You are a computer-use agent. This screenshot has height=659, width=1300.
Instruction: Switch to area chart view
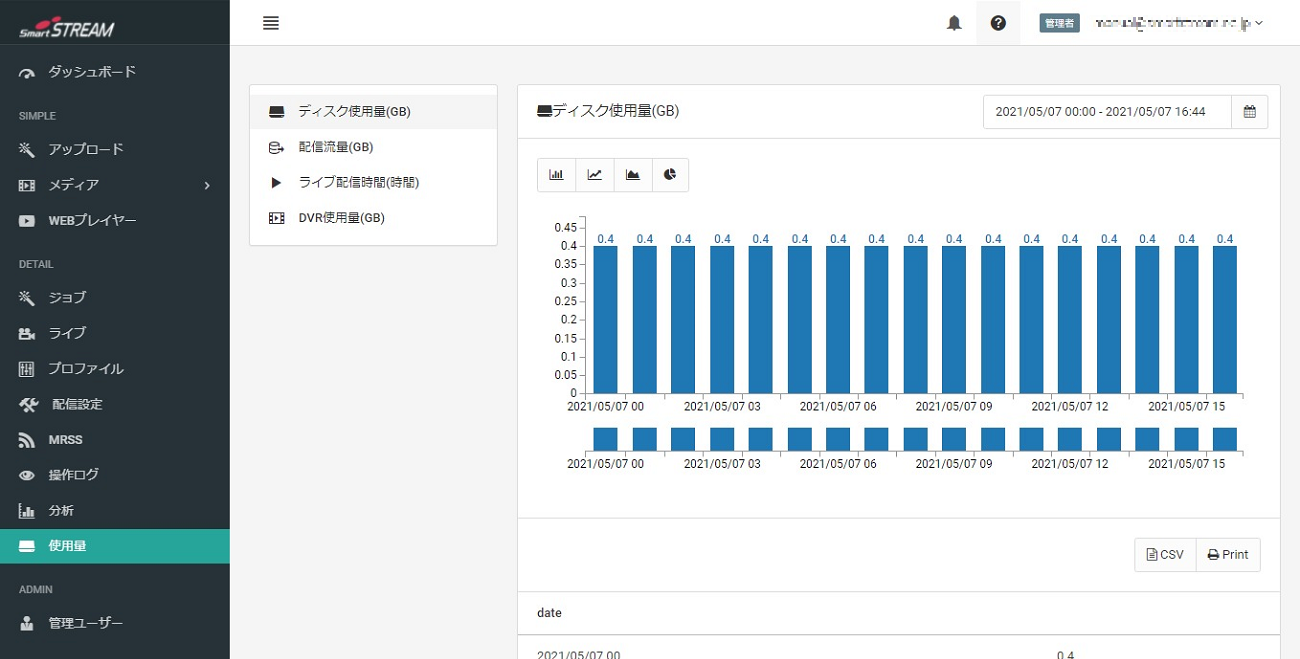632,175
